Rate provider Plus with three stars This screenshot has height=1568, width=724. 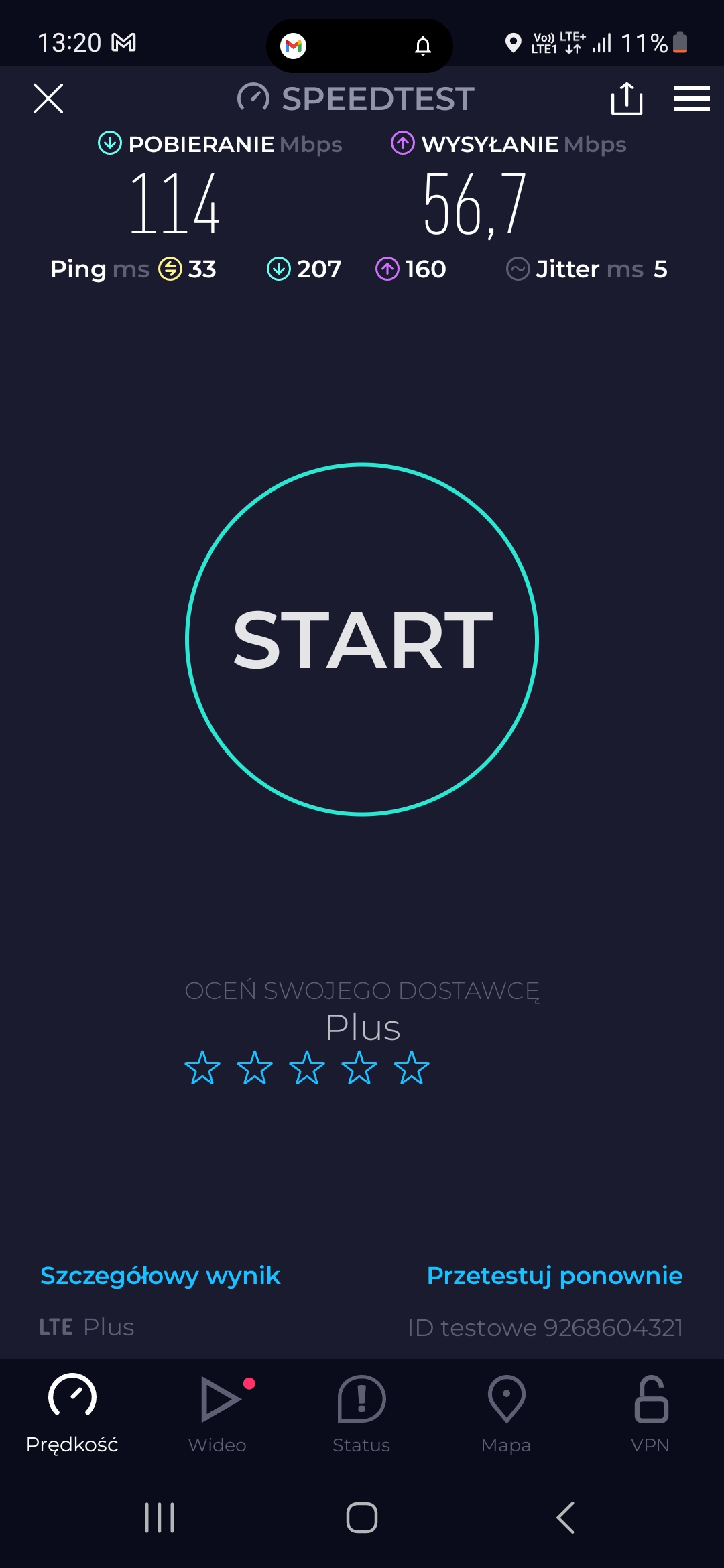(x=307, y=1067)
